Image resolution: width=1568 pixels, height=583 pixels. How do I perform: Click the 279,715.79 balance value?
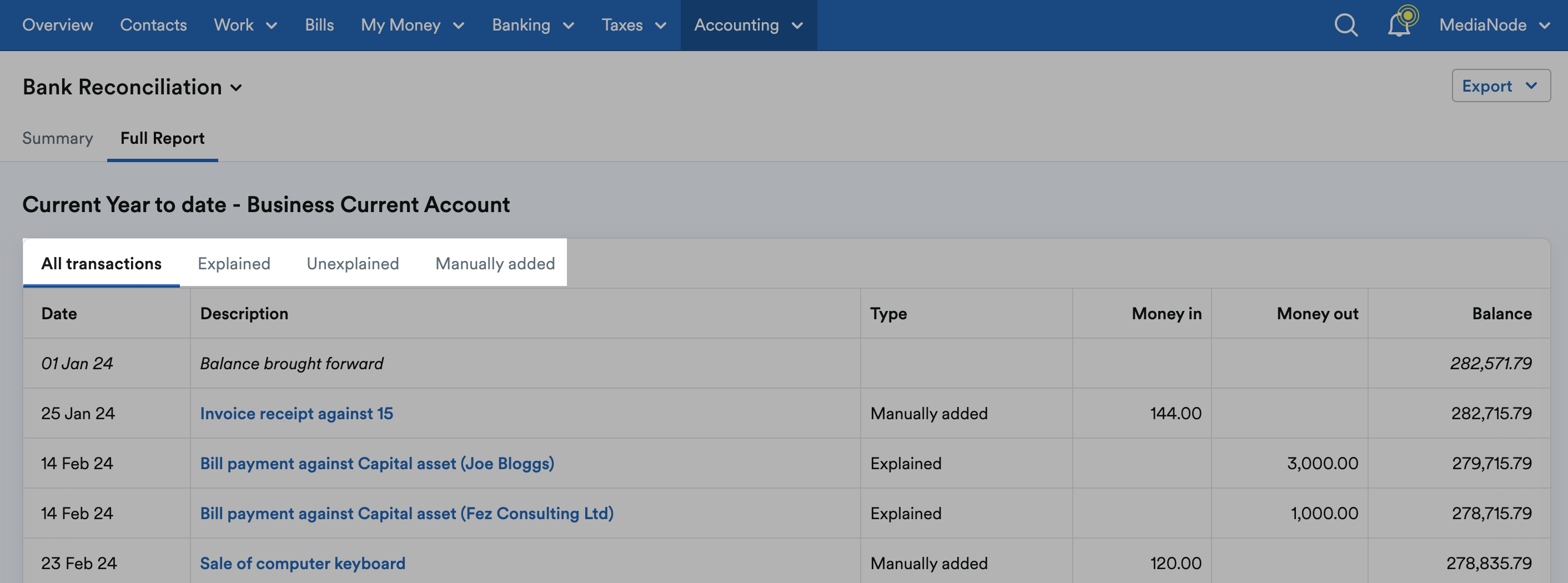(1492, 463)
